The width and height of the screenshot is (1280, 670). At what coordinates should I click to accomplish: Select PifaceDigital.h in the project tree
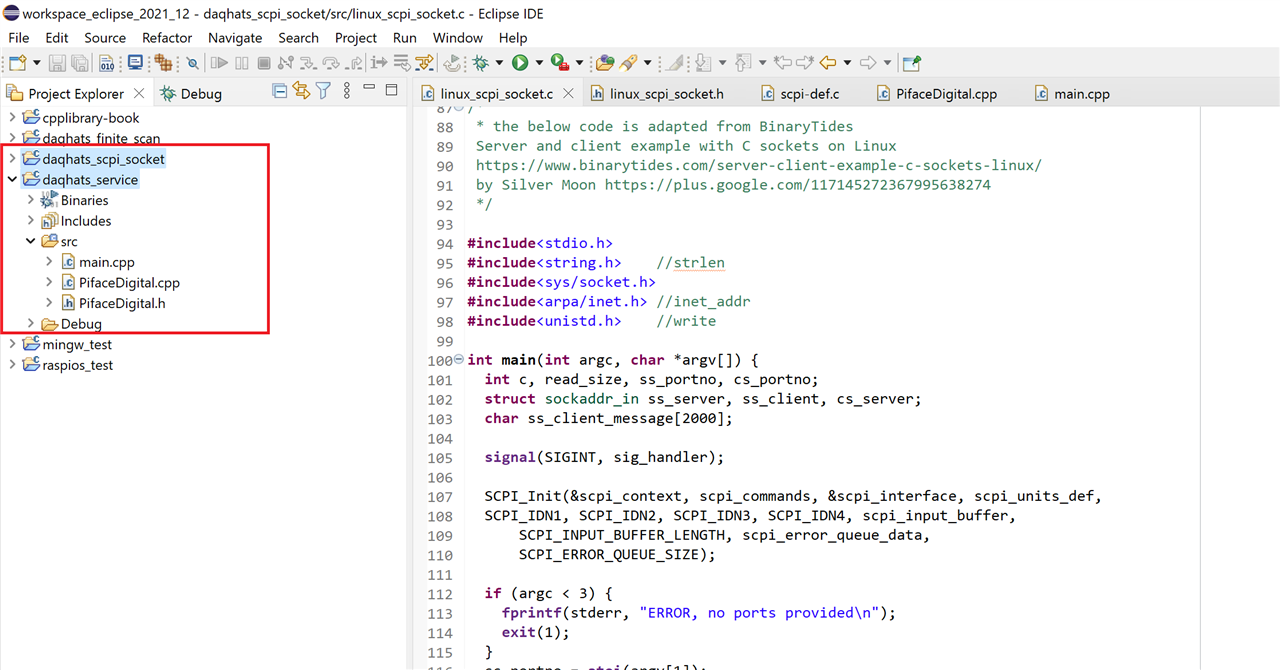click(x=122, y=303)
